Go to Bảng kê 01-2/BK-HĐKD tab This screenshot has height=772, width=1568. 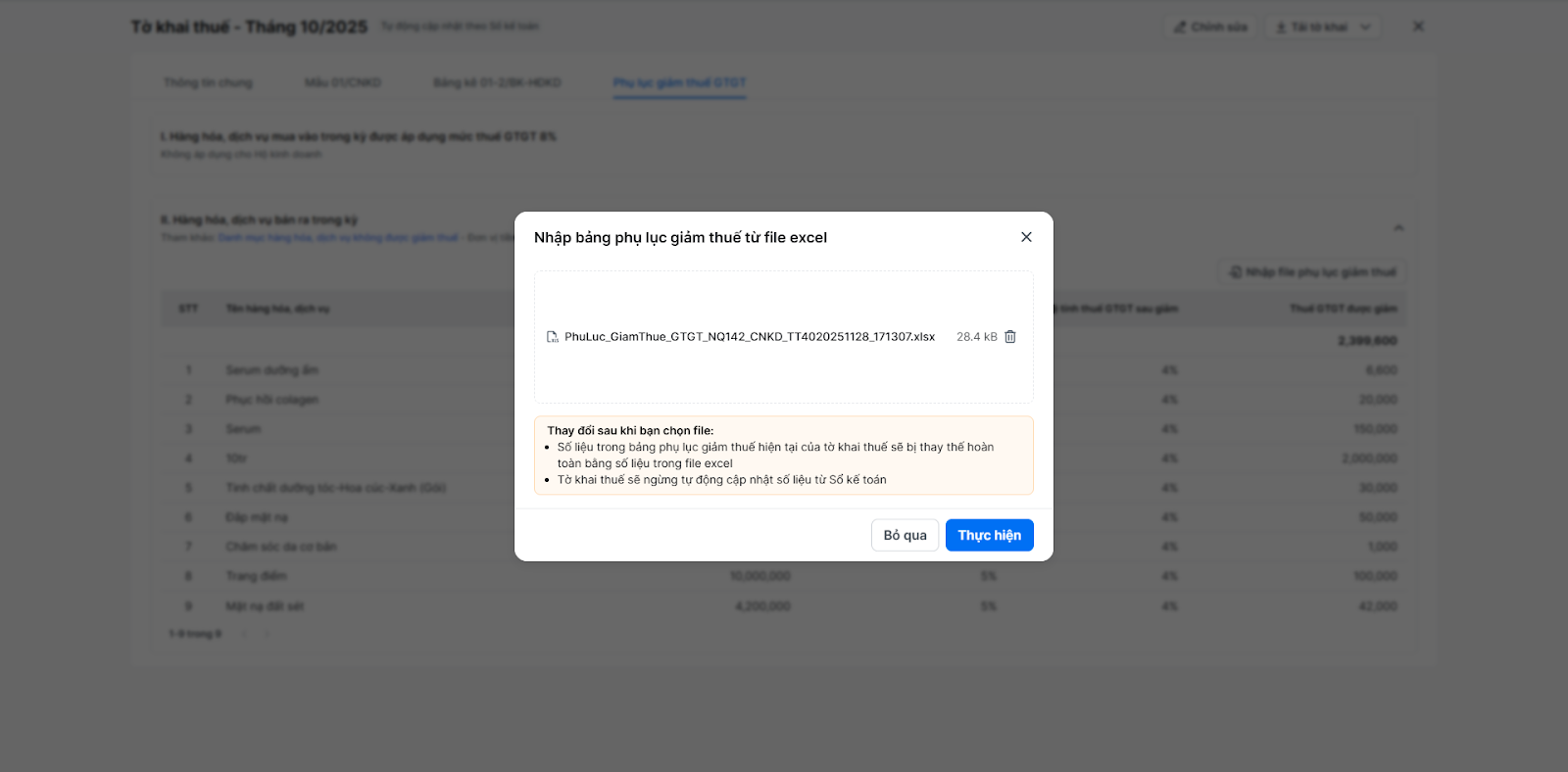[497, 82]
